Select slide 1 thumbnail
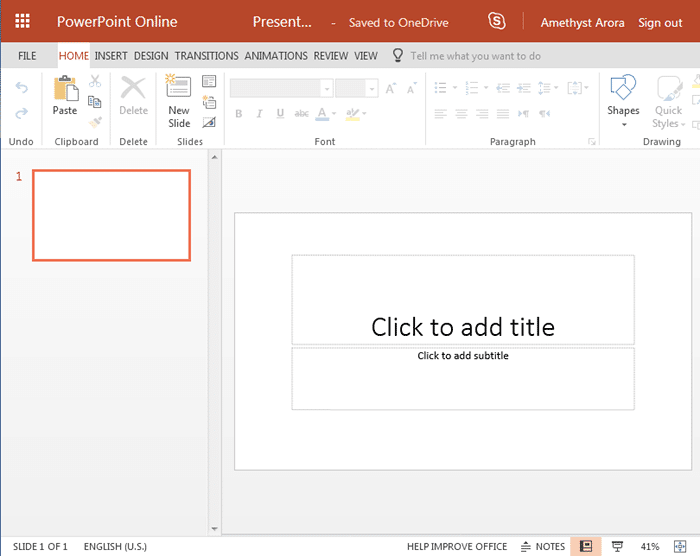The height and width of the screenshot is (556, 700). click(111, 215)
